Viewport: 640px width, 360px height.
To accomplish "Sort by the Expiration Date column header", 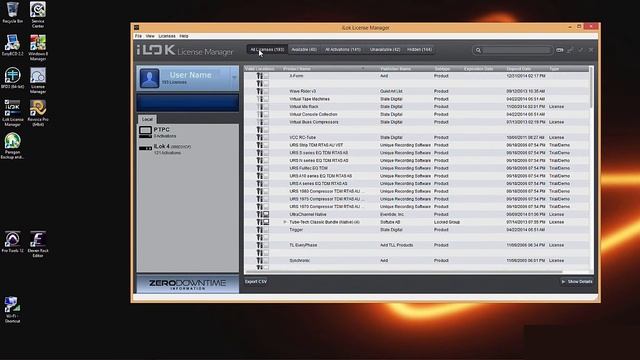I will 478,69.
